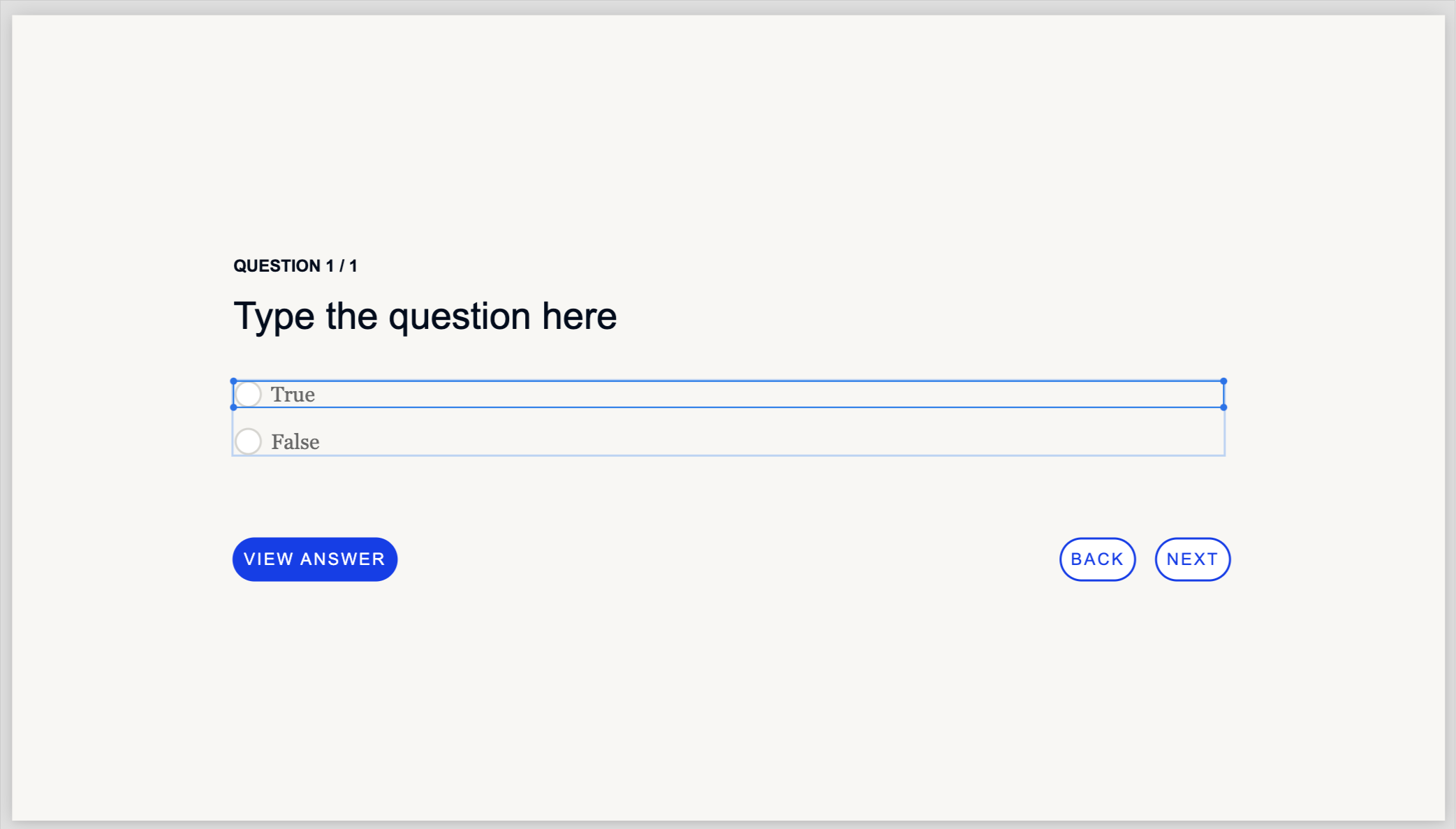Viewport: 1456px width, 829px height.
Task: Click the VIEW ANSWER button
Action: tap(314, 559)
